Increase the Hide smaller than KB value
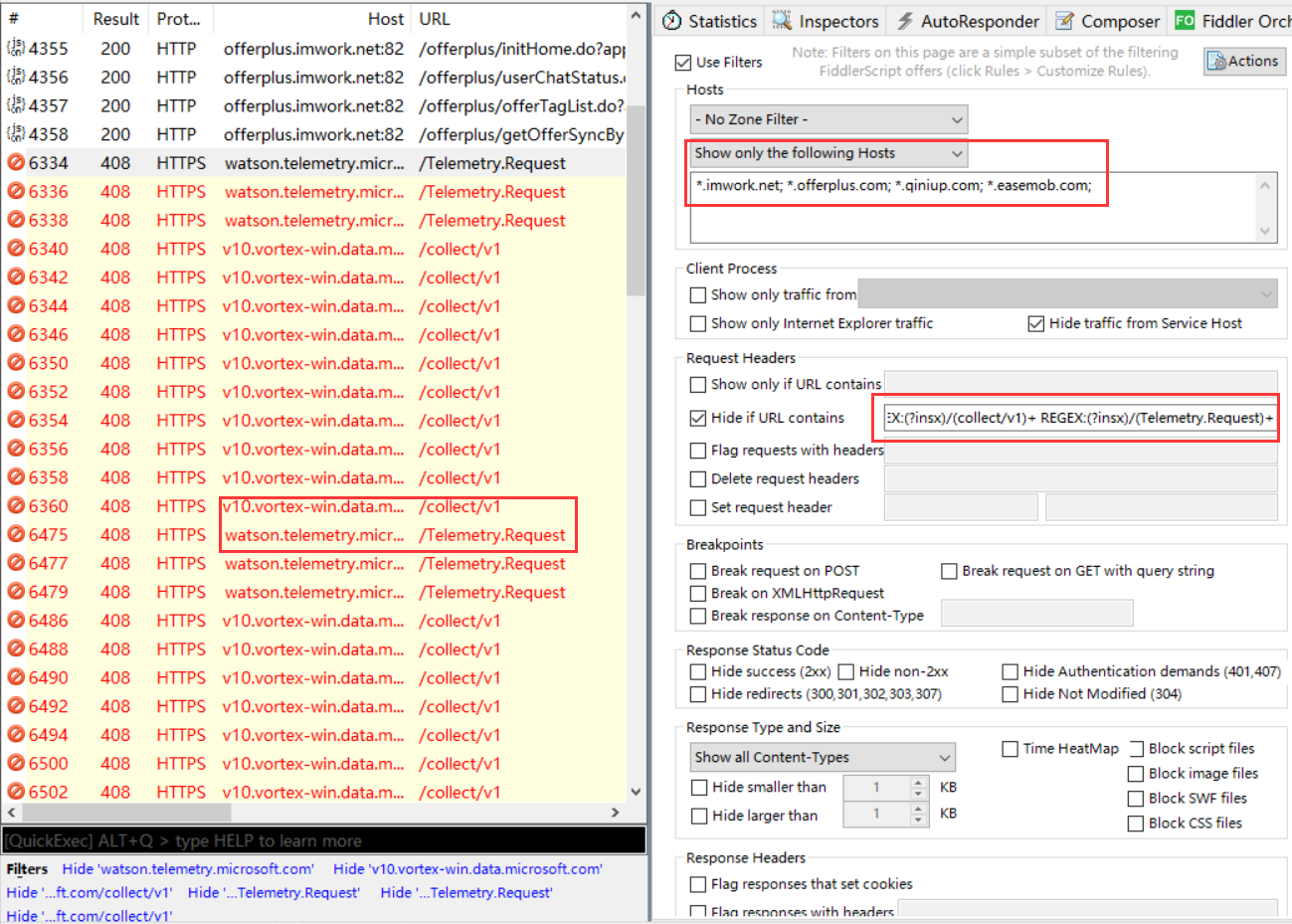 point(919,782)
